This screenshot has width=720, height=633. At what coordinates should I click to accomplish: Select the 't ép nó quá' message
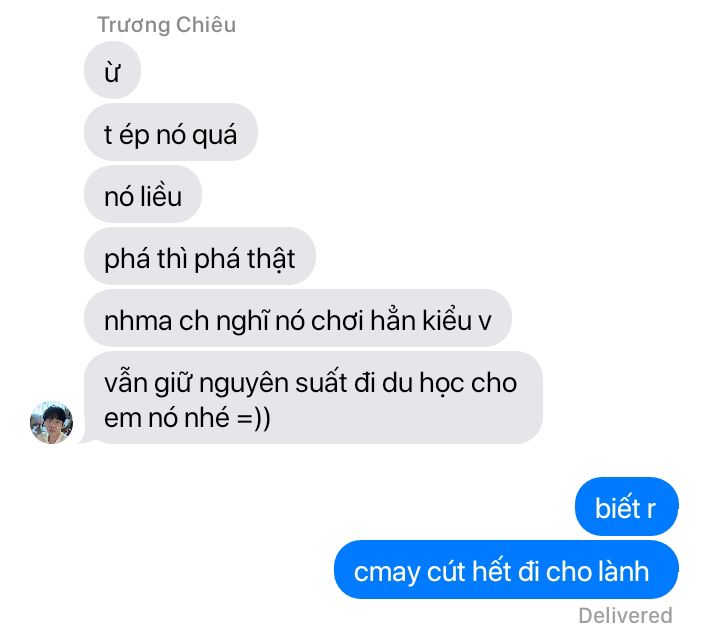(170, 132)
